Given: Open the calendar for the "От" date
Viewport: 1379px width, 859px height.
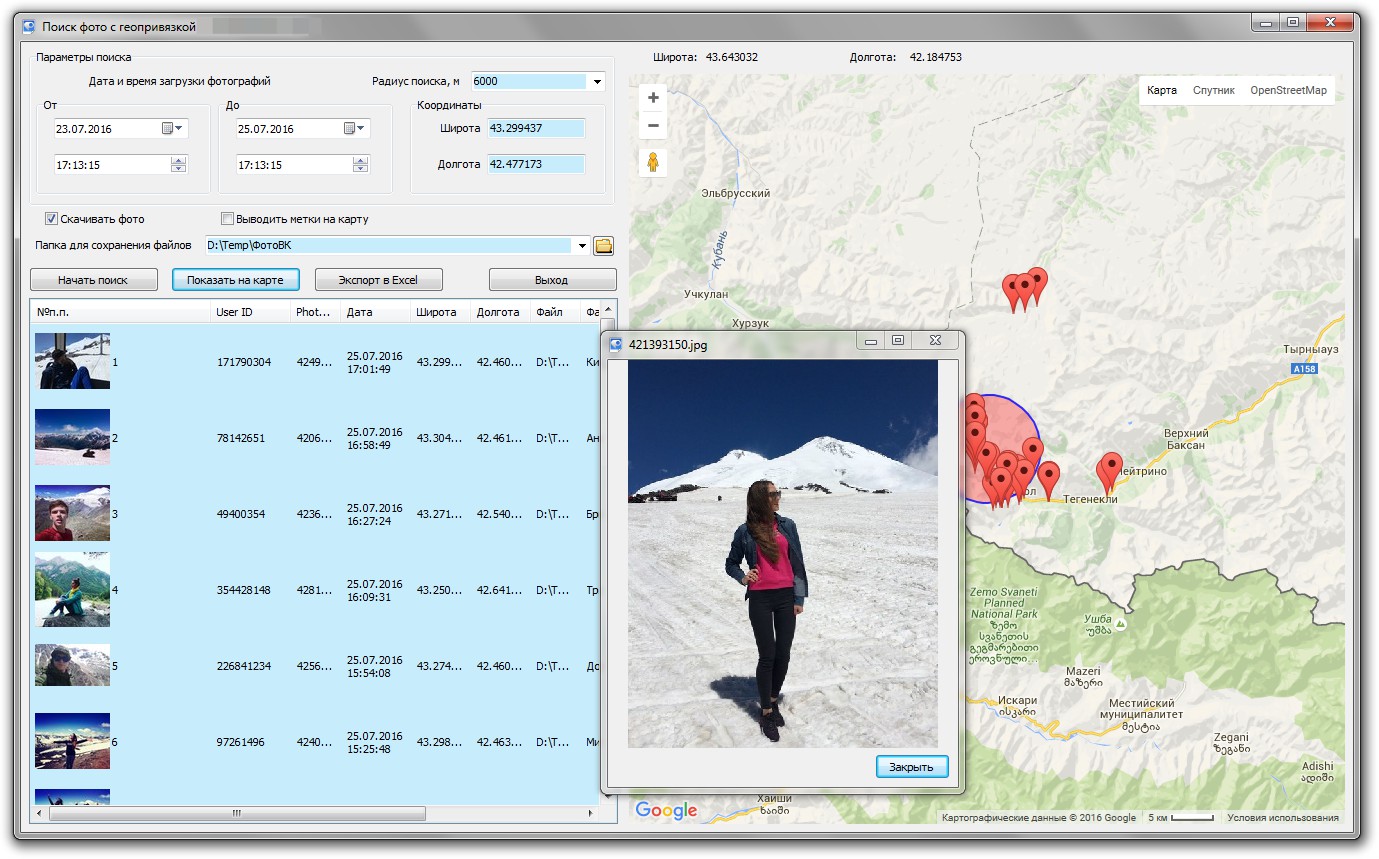Looking at the screenshot, I should tap(171, 129).
